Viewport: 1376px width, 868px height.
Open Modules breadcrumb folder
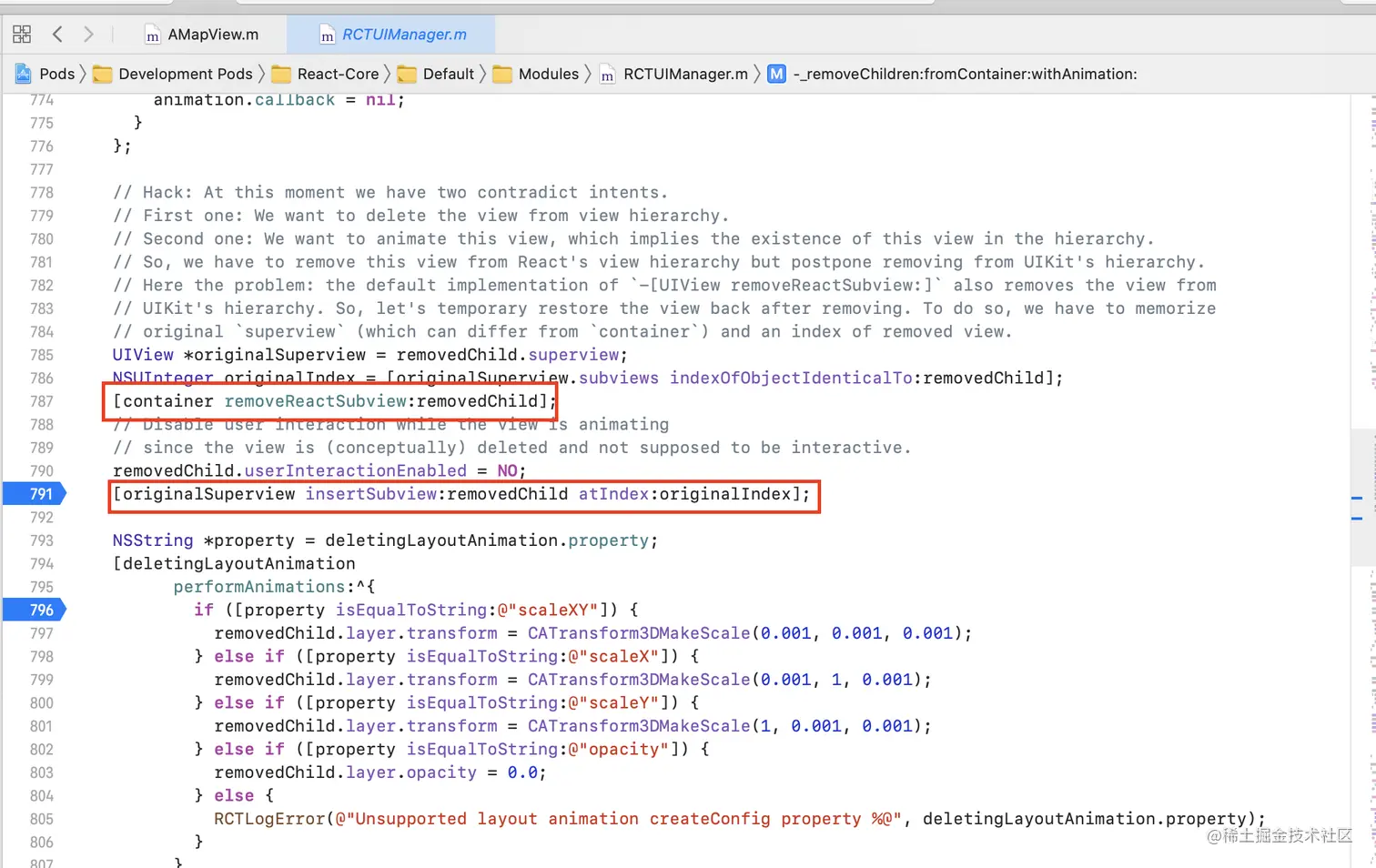[549, 74]
